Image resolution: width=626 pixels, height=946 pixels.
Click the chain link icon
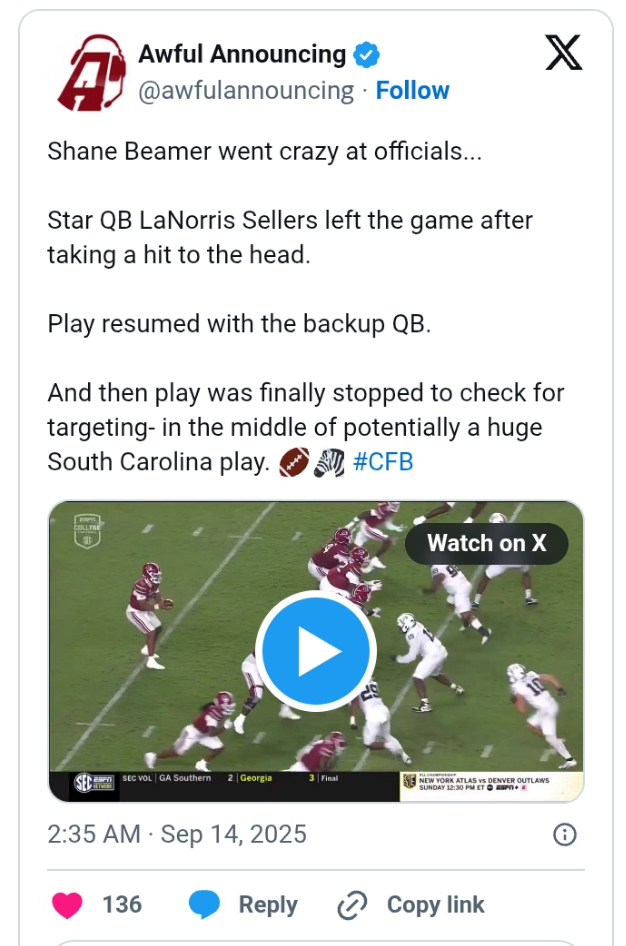point(353,905)
